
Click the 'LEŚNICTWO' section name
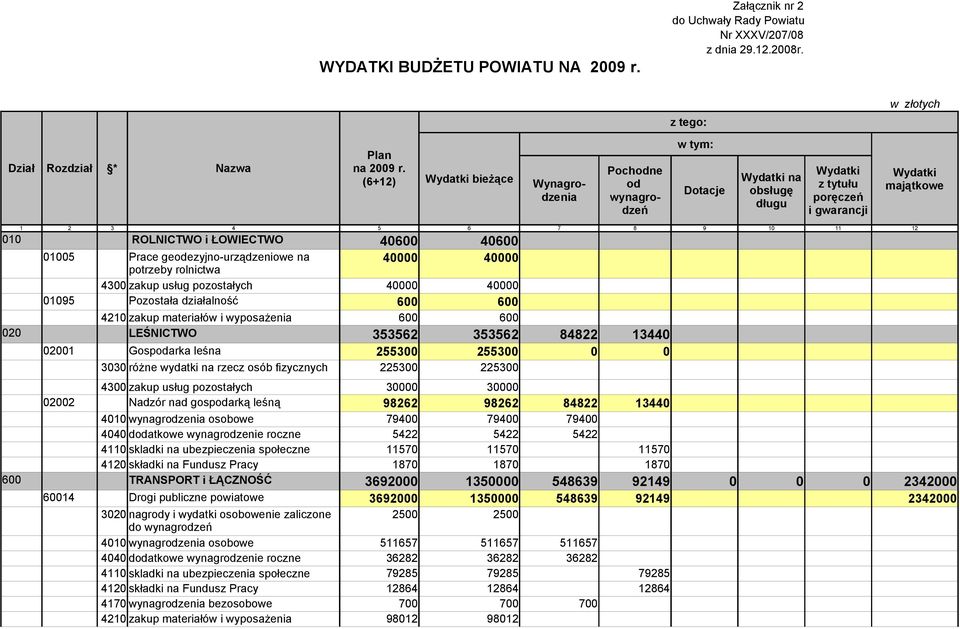163,333
